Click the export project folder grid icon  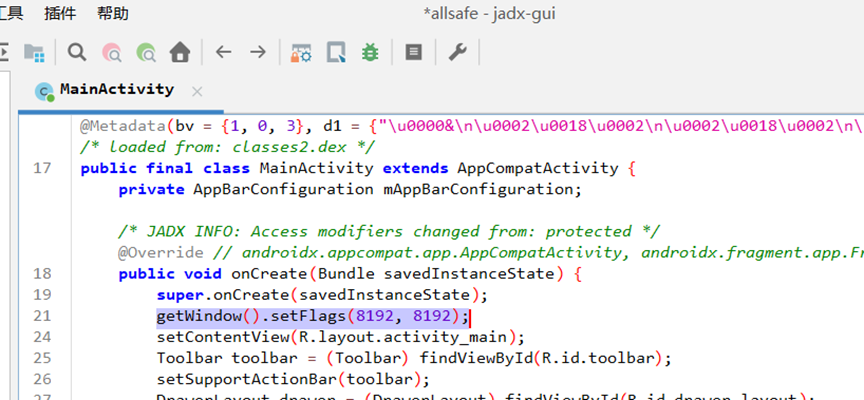tap(34, 53)
